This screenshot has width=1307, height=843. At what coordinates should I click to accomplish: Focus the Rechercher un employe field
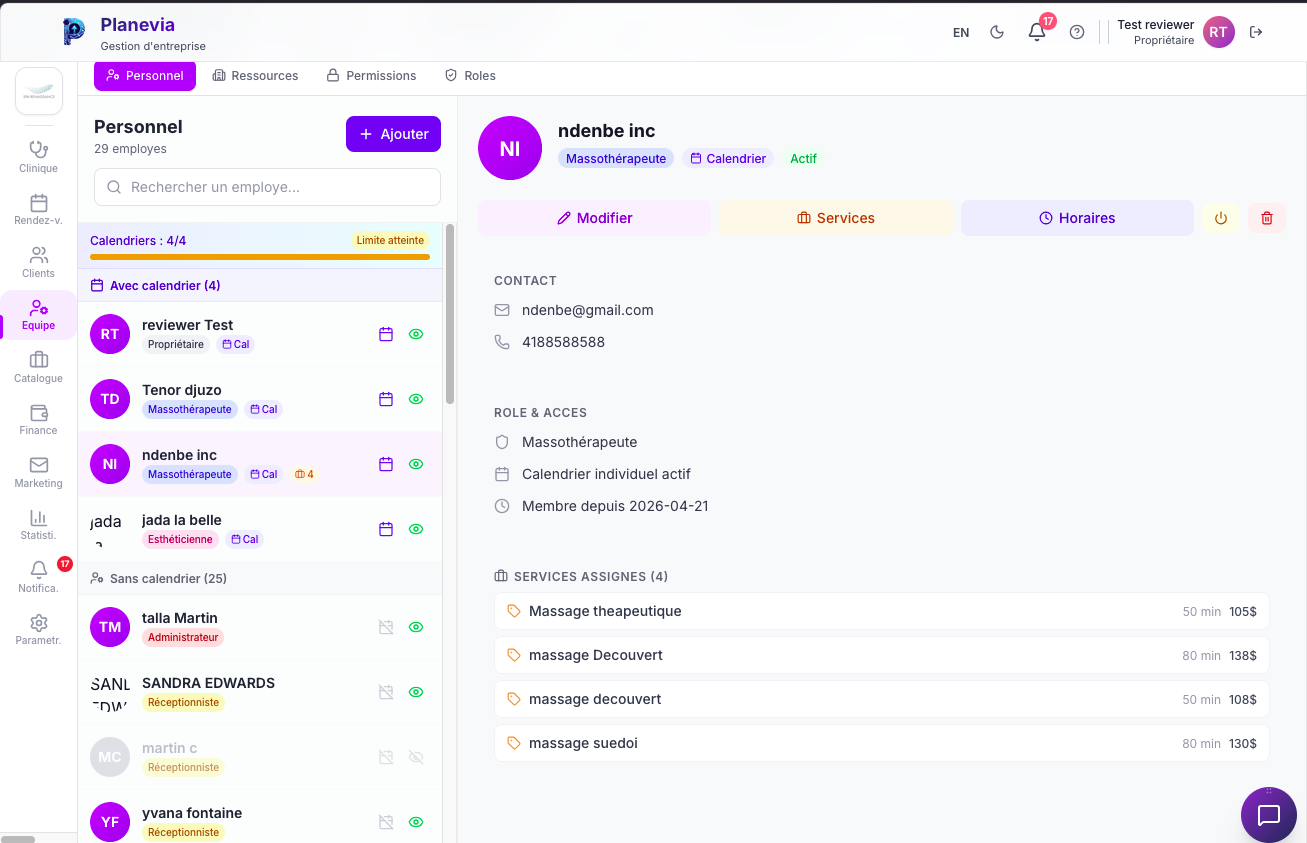point(267,187)
